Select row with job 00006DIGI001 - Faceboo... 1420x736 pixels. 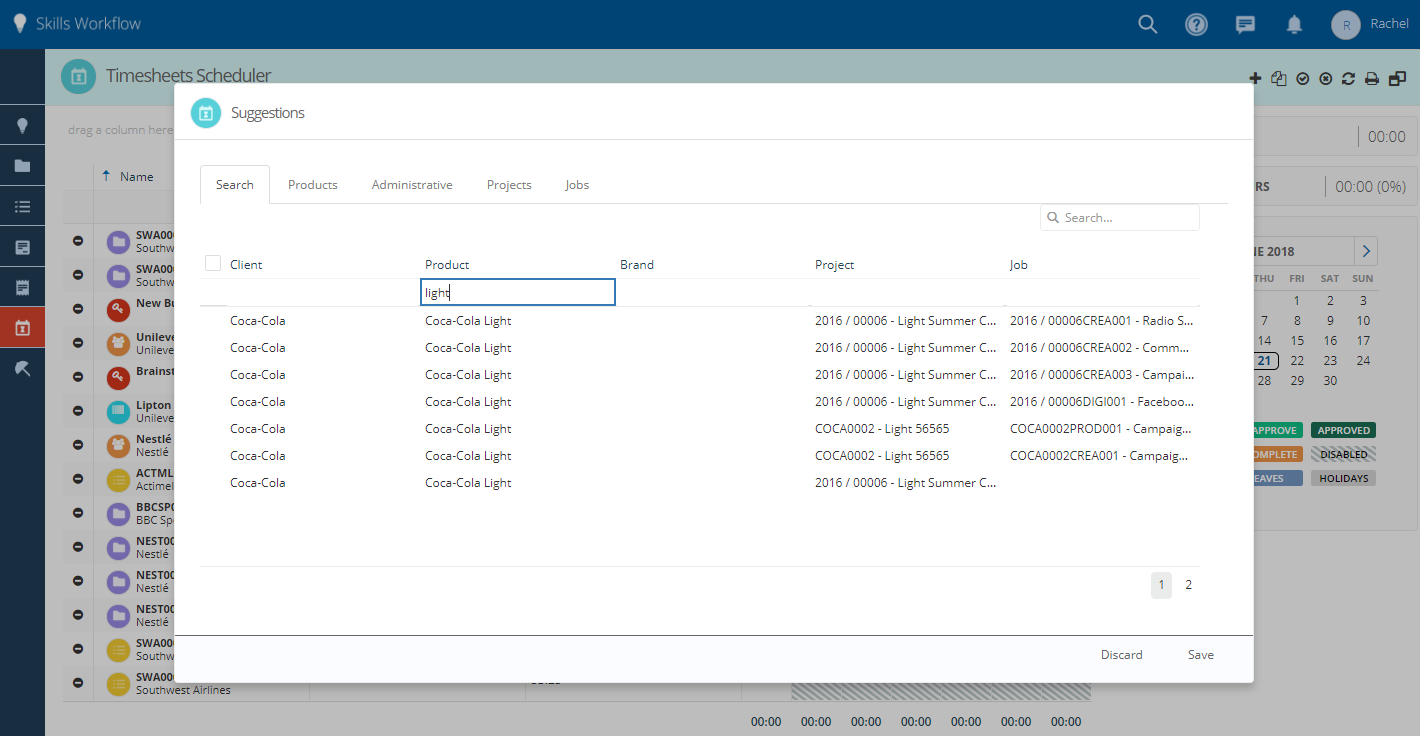click(x=700, y=402)
